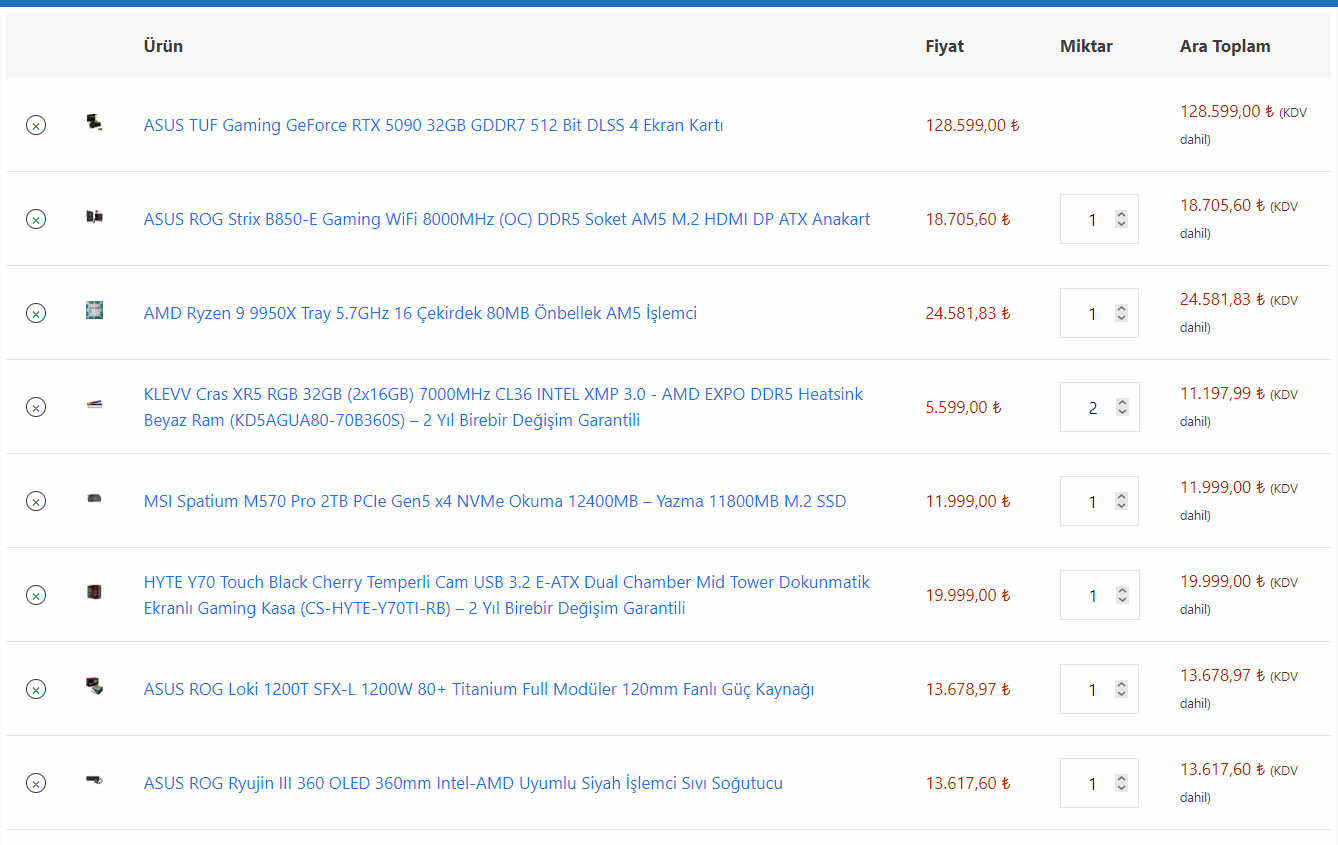The height and width of the screenshot is (845, 1338).
Task: Click 18.705,60 ₺ subtotal in Ara Toplam
Action: coord(1223,206)
